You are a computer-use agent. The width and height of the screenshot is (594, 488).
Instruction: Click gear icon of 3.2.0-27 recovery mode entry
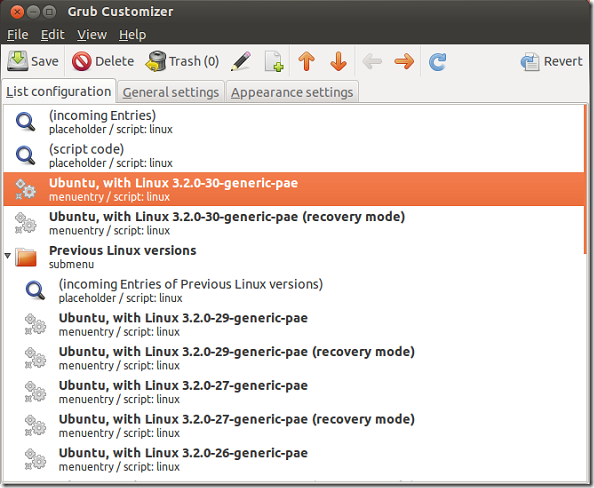point(35,425)
